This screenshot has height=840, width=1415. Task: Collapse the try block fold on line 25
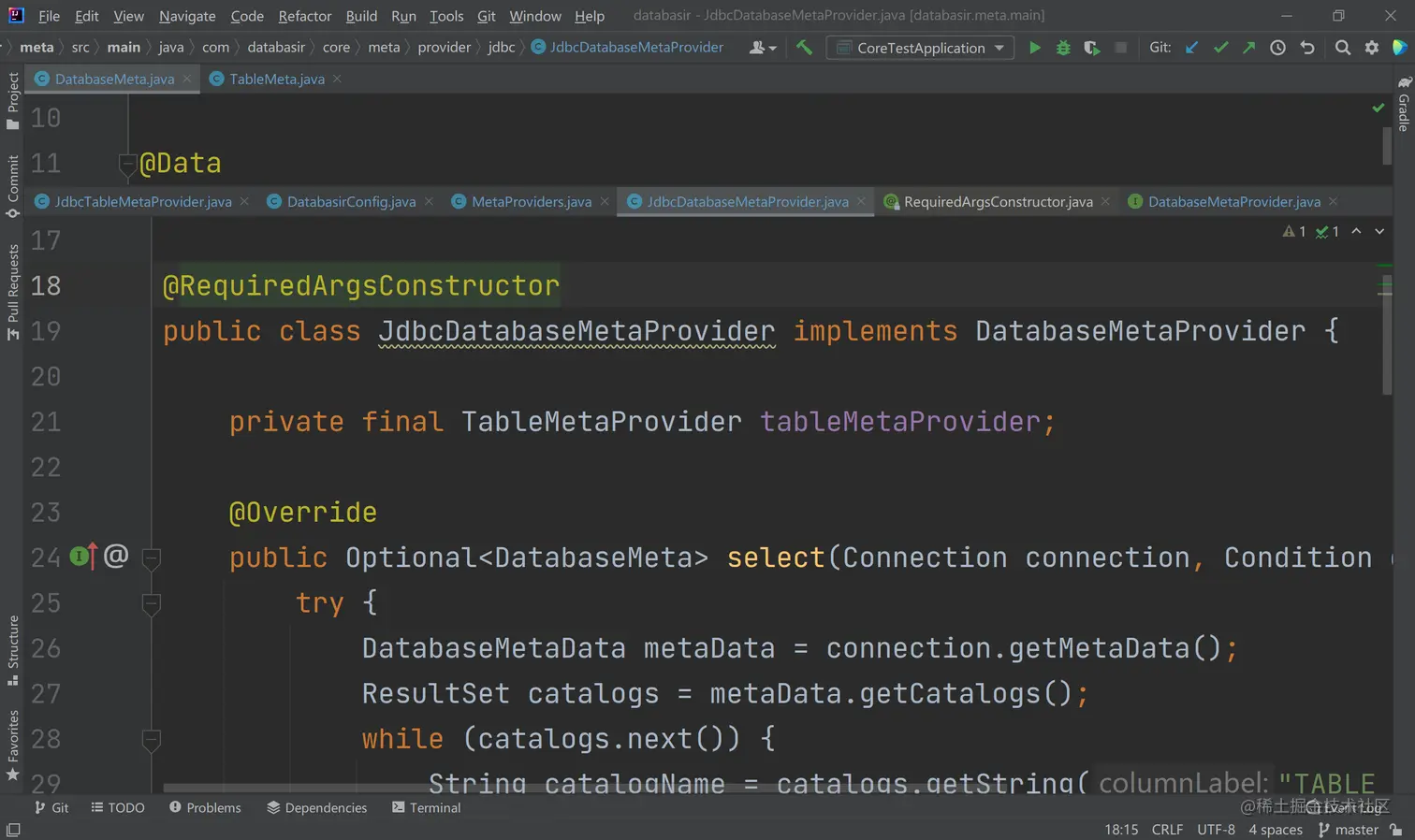click(151, 604)
